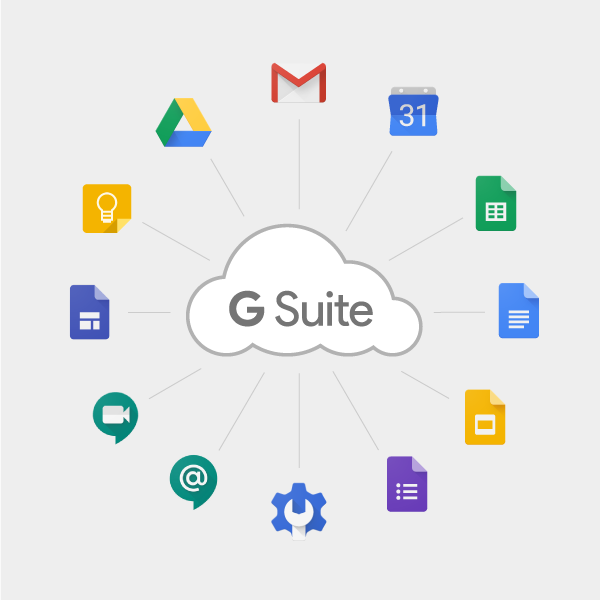Open the green Google Sheets icon

coord(496,203)
